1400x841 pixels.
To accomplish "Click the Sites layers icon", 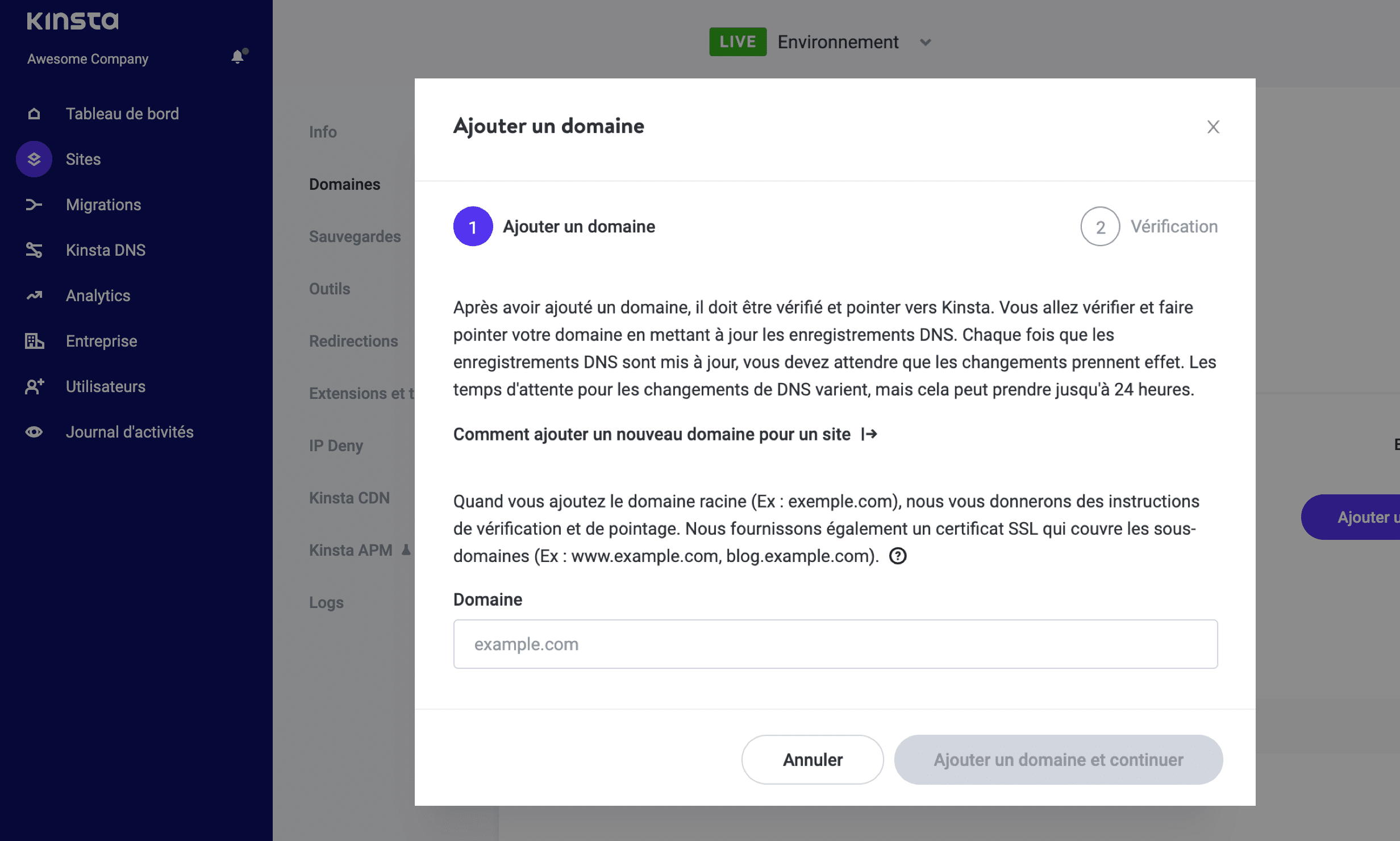I will click(x=34, y=159).
